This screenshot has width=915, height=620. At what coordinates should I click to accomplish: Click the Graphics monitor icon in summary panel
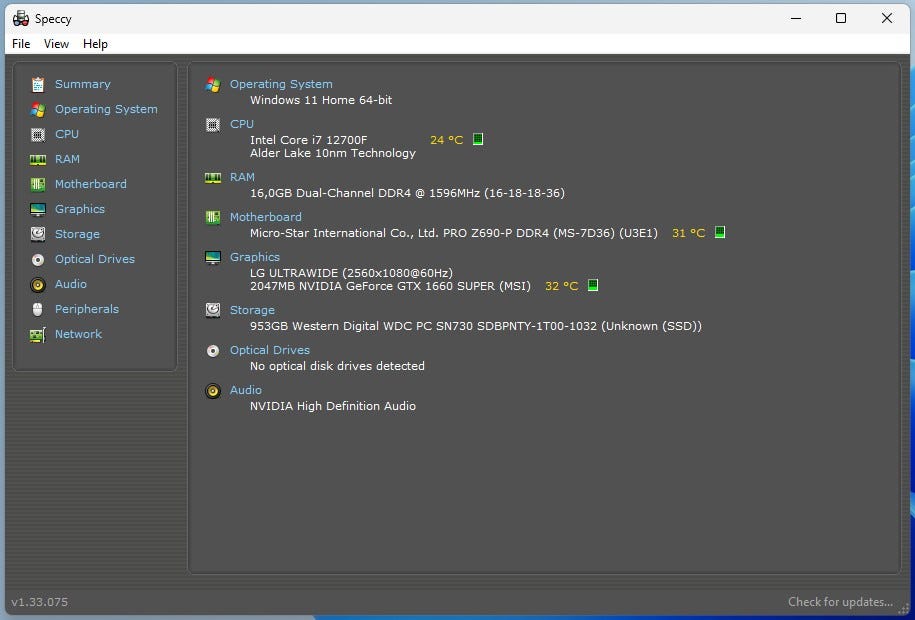(x=213, y=257)
